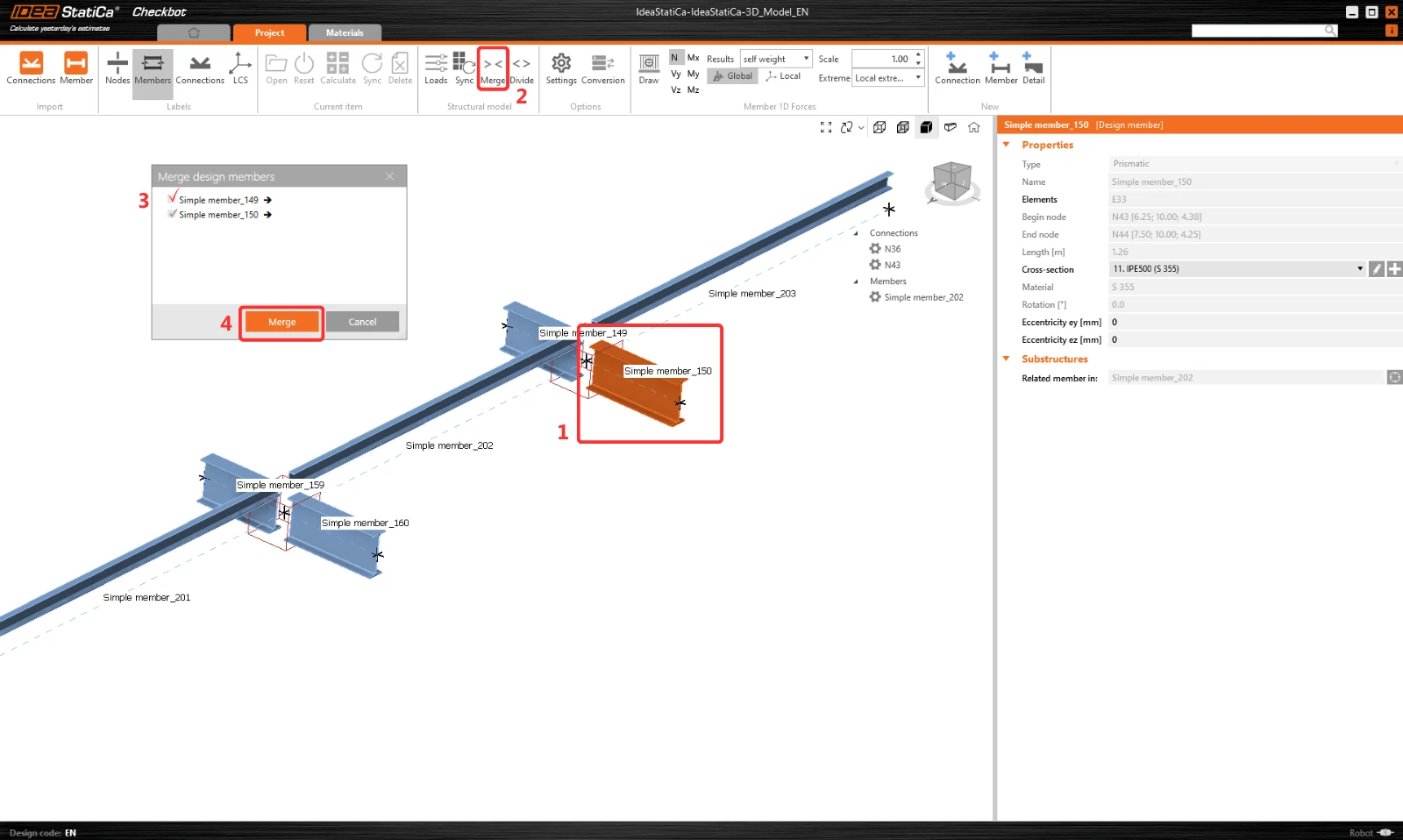Toggle Simple member_150 checkbox

click(x=173, y=214)
